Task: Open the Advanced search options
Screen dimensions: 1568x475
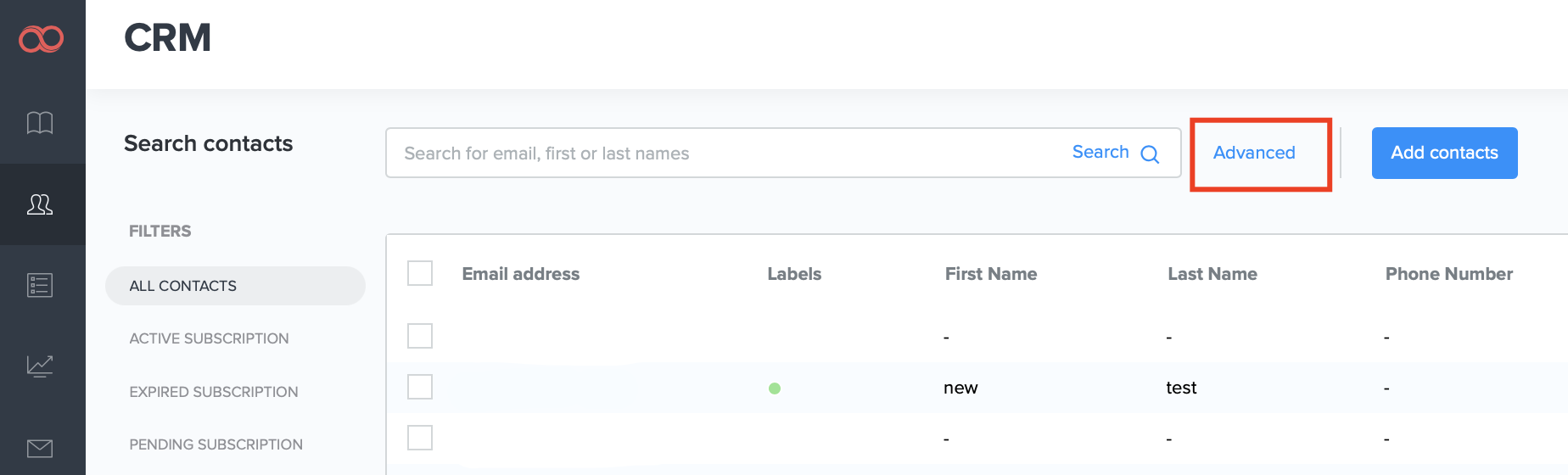Action: [1253, 153]
